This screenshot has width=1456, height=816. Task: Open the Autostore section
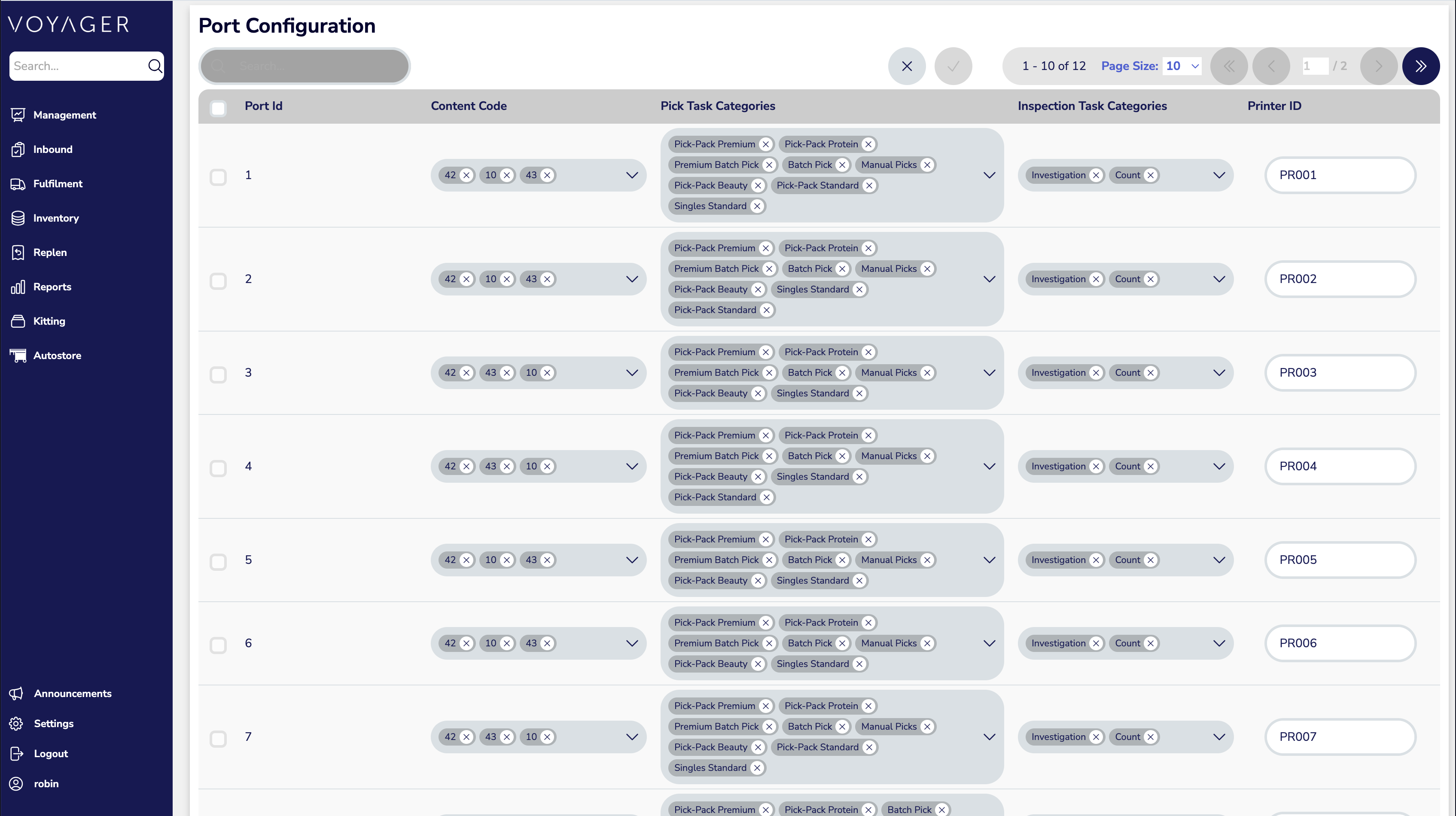pos(58,355)
